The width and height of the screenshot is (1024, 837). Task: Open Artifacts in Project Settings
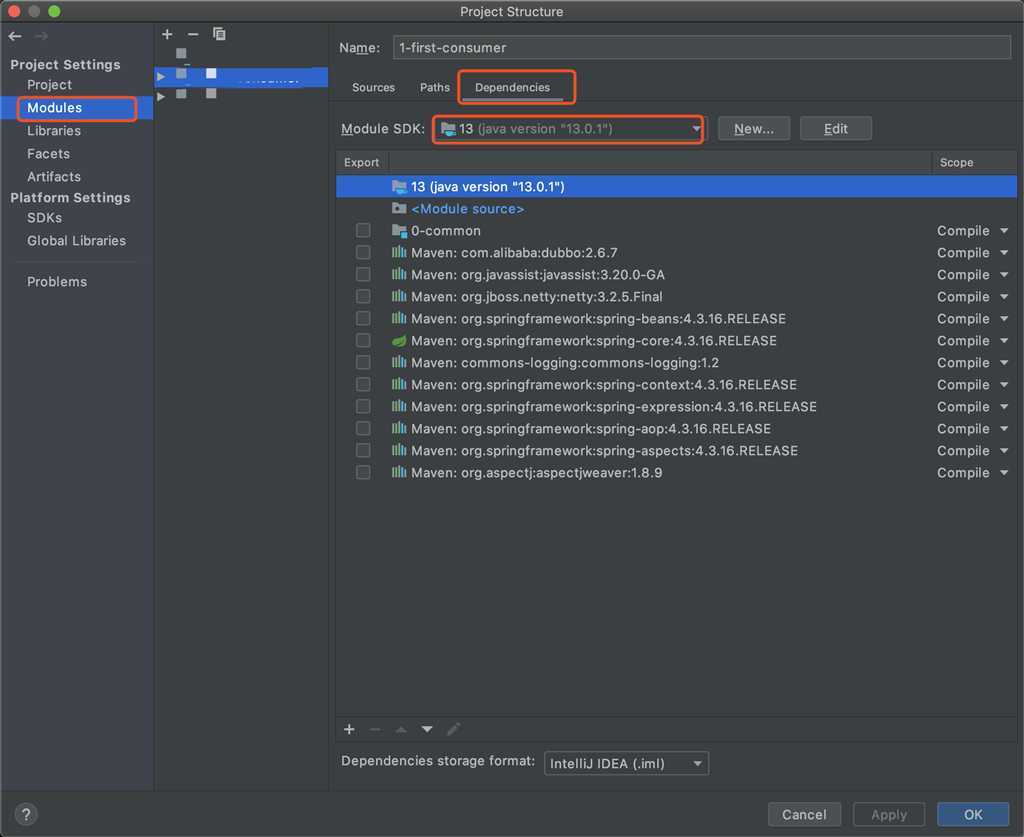[54, 176]
